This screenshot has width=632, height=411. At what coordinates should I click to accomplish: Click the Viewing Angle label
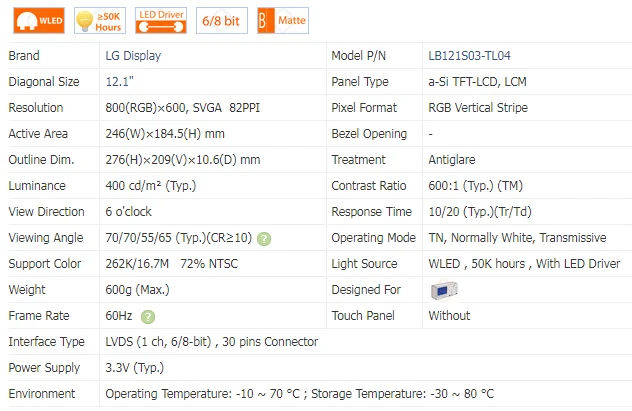[46, 238]
